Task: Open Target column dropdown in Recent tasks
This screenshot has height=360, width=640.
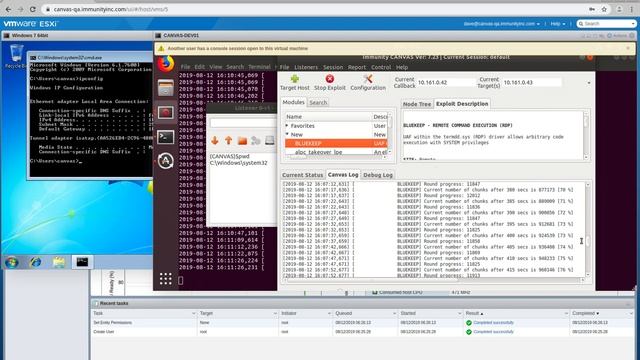Action: tap(275, 313)
